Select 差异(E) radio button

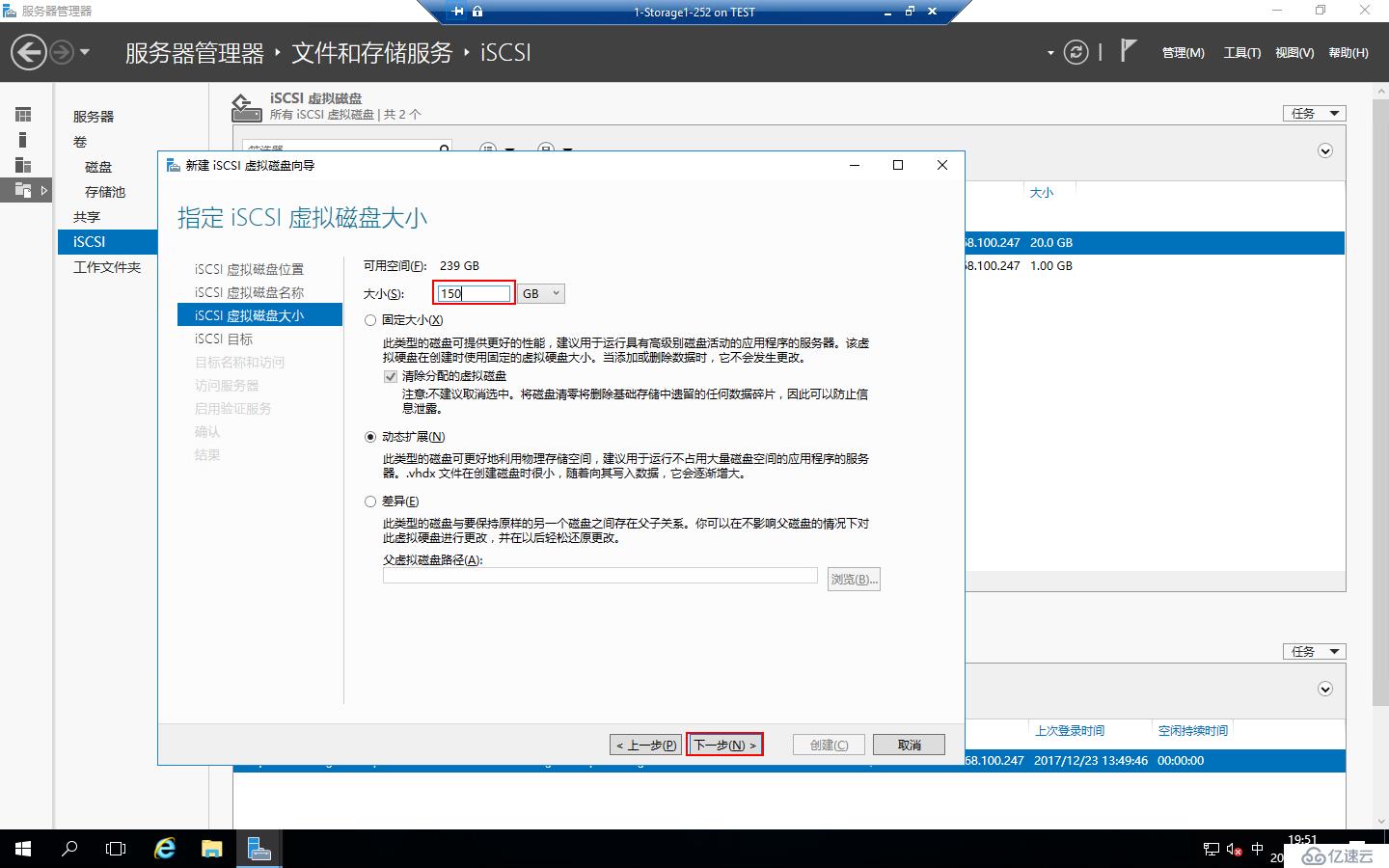(370, 502)
